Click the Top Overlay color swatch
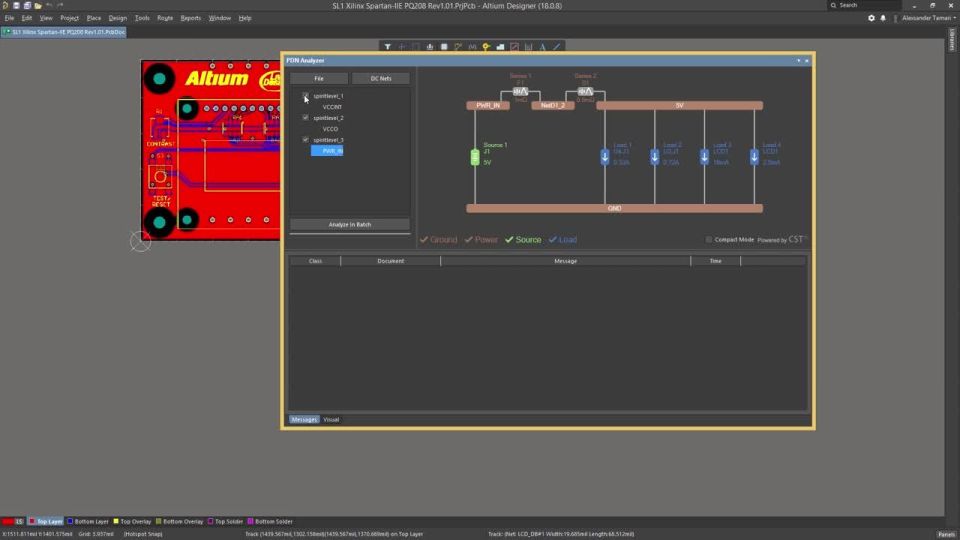 point(116,522)
